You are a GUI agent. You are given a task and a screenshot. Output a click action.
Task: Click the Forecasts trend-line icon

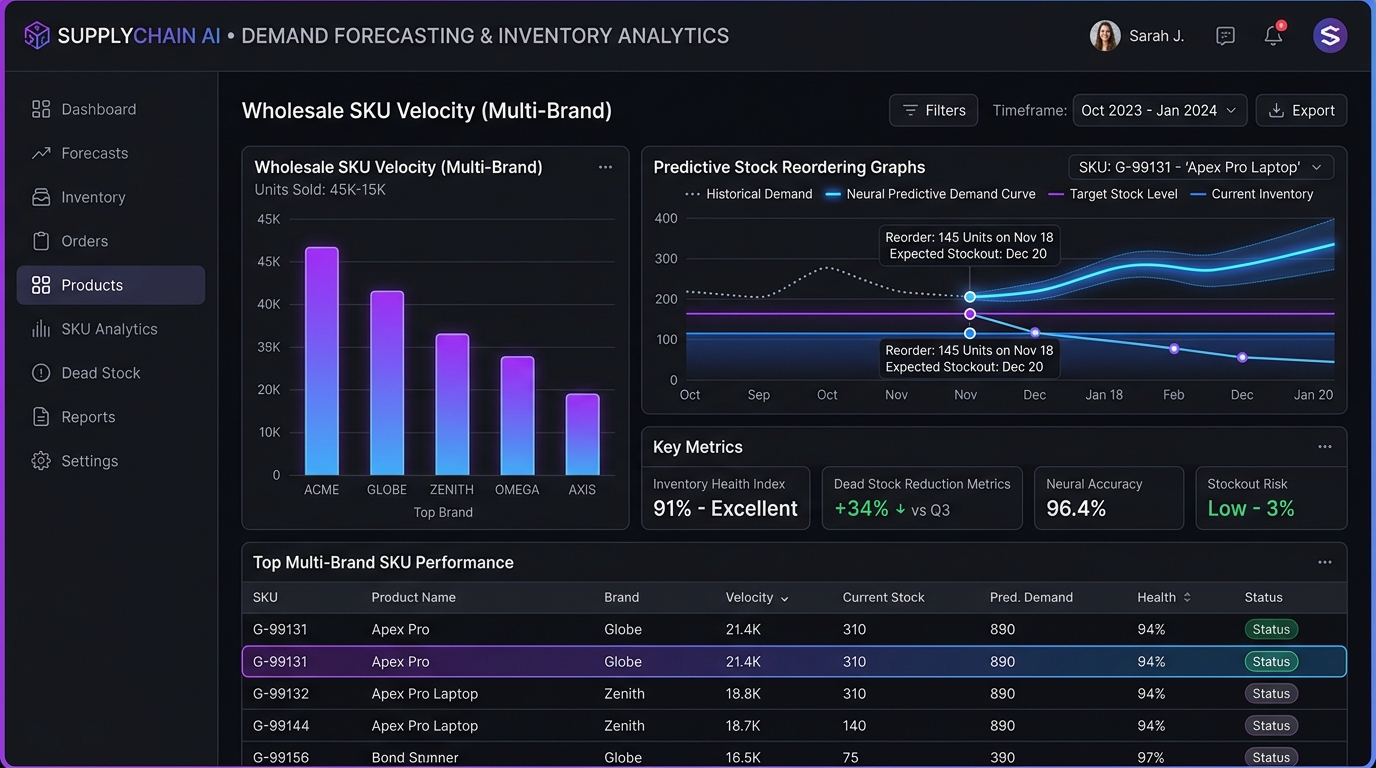pos(41,153)
